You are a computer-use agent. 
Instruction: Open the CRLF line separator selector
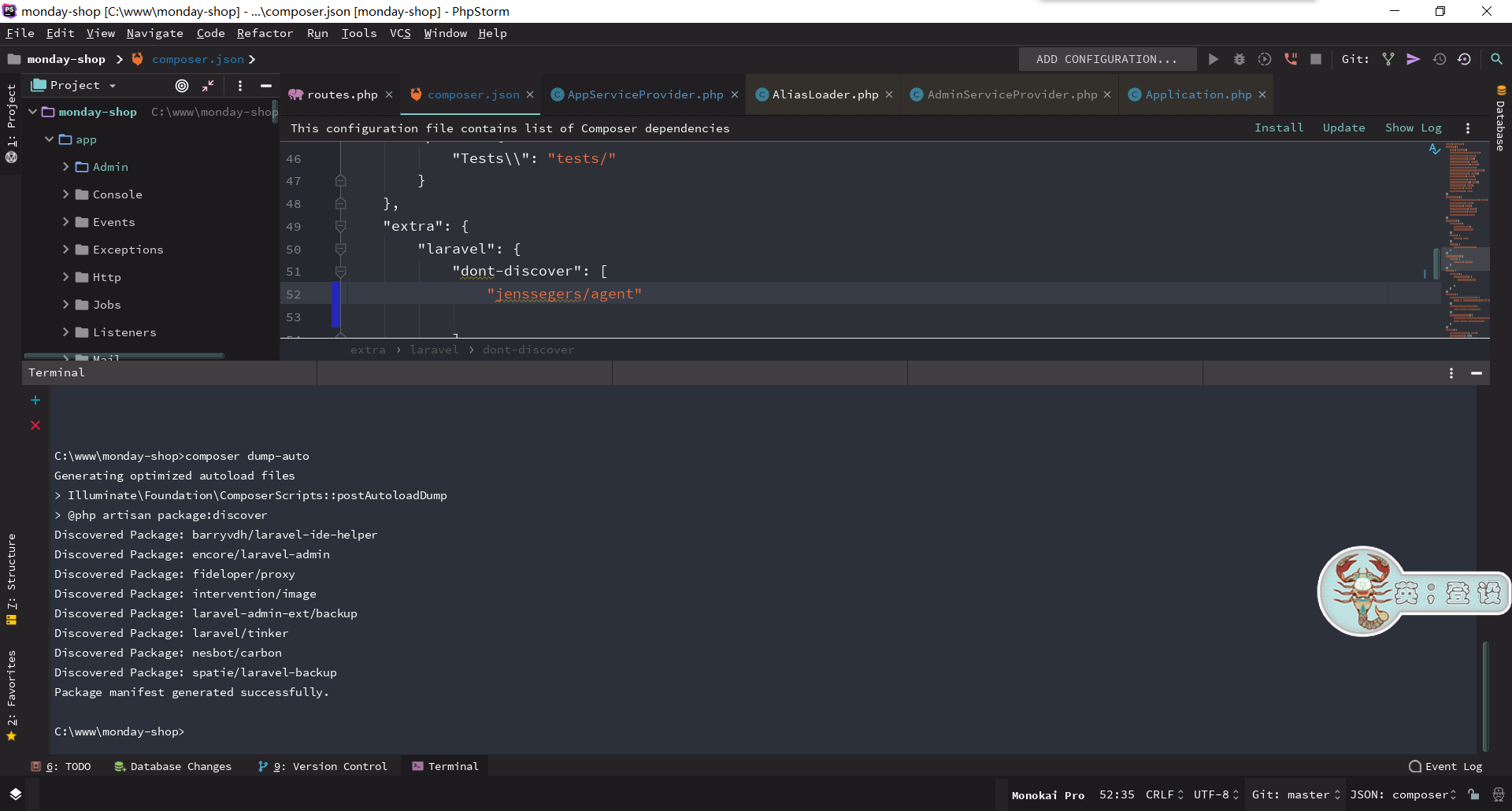tap(1165, 794)
